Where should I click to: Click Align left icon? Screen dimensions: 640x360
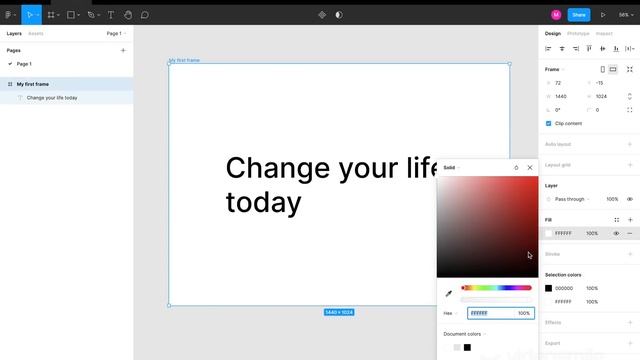click(548, 49)
